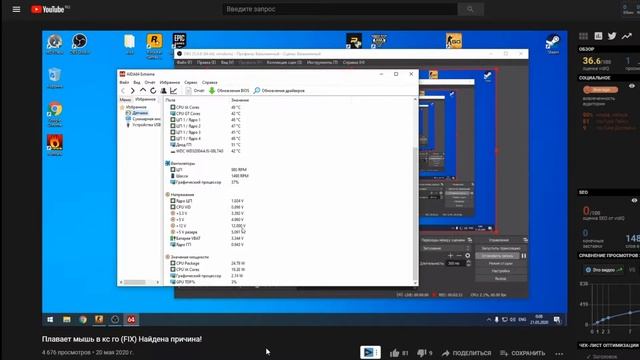Viewport: 640px width, 360px height.
Task: Expand hidden tray icons chevron
Action: click(x=489, y=320)
